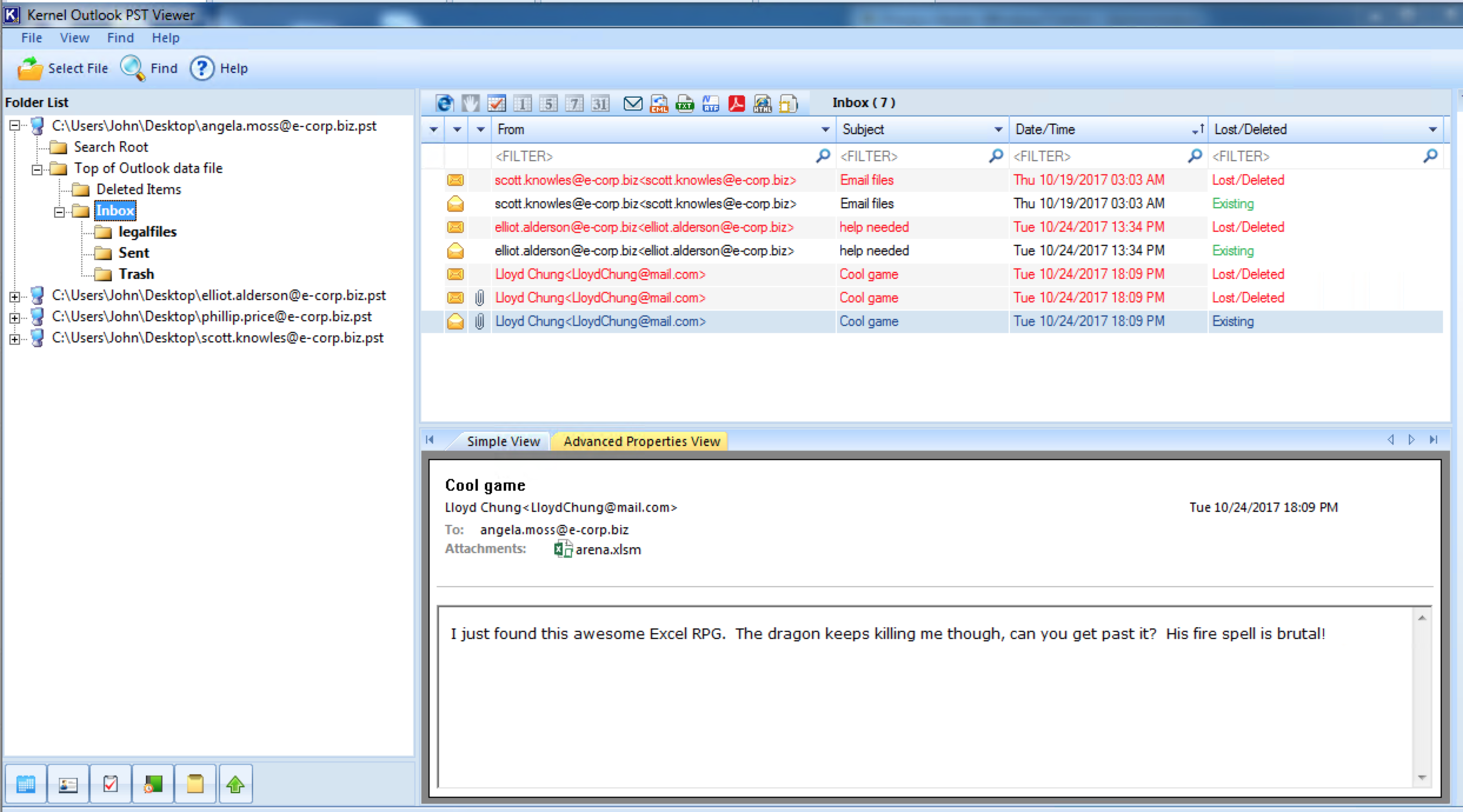Click the tab strip scroll-left arrow
Viewport: 1463px width, 812px height.
1391,440
